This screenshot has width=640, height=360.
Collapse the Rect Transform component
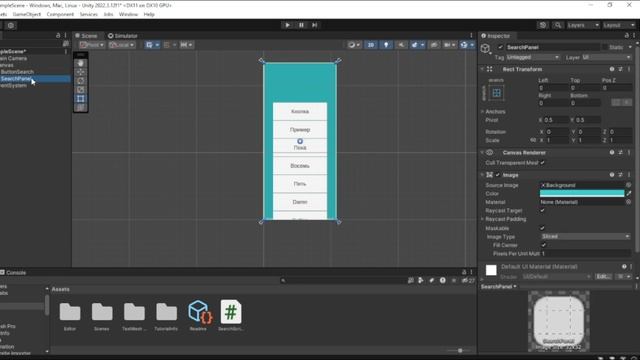(x=482, y=69)
